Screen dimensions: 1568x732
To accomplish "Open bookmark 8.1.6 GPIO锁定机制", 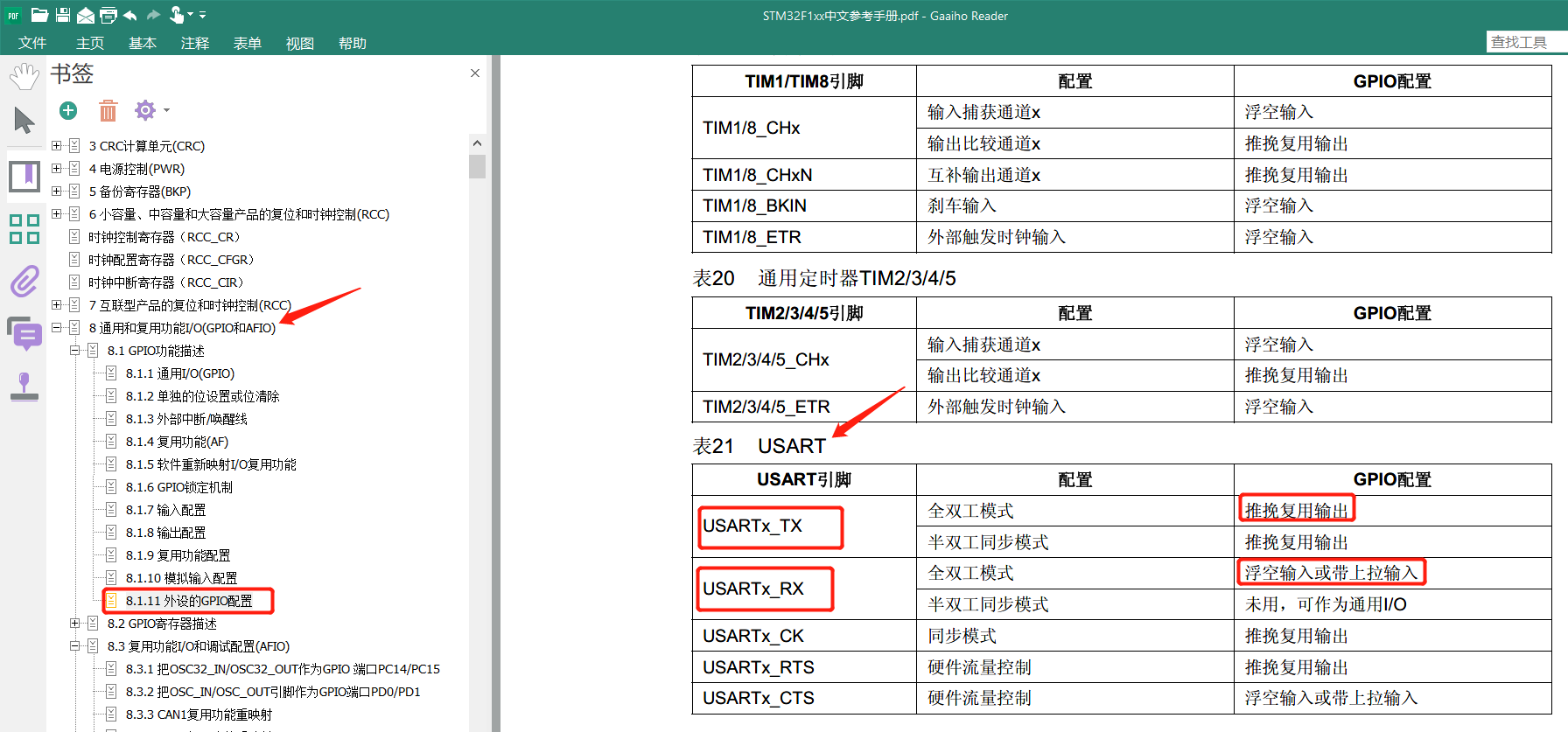I will point(179,487).
